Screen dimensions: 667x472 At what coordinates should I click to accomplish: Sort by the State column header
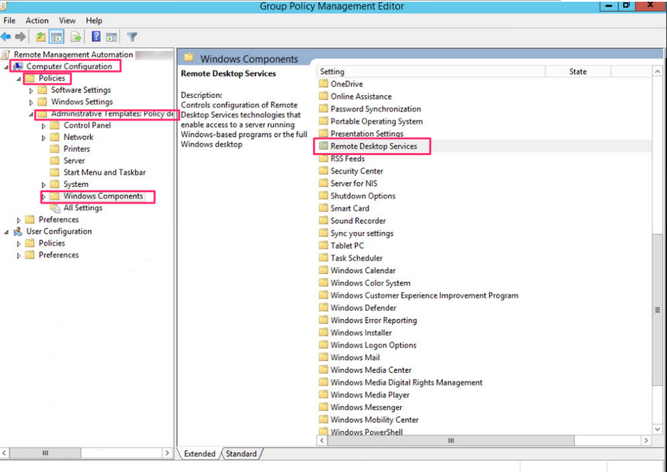pos(578,71)
